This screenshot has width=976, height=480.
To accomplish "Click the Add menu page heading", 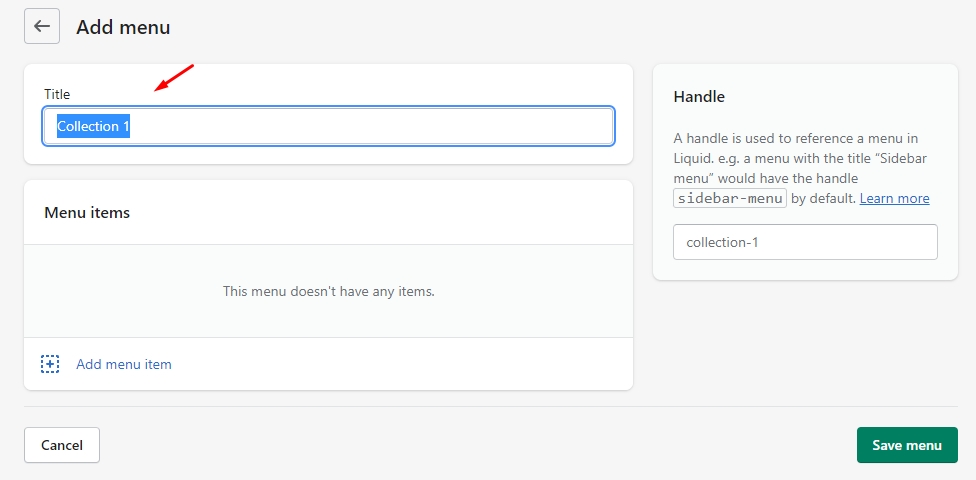I will [123, 27].
